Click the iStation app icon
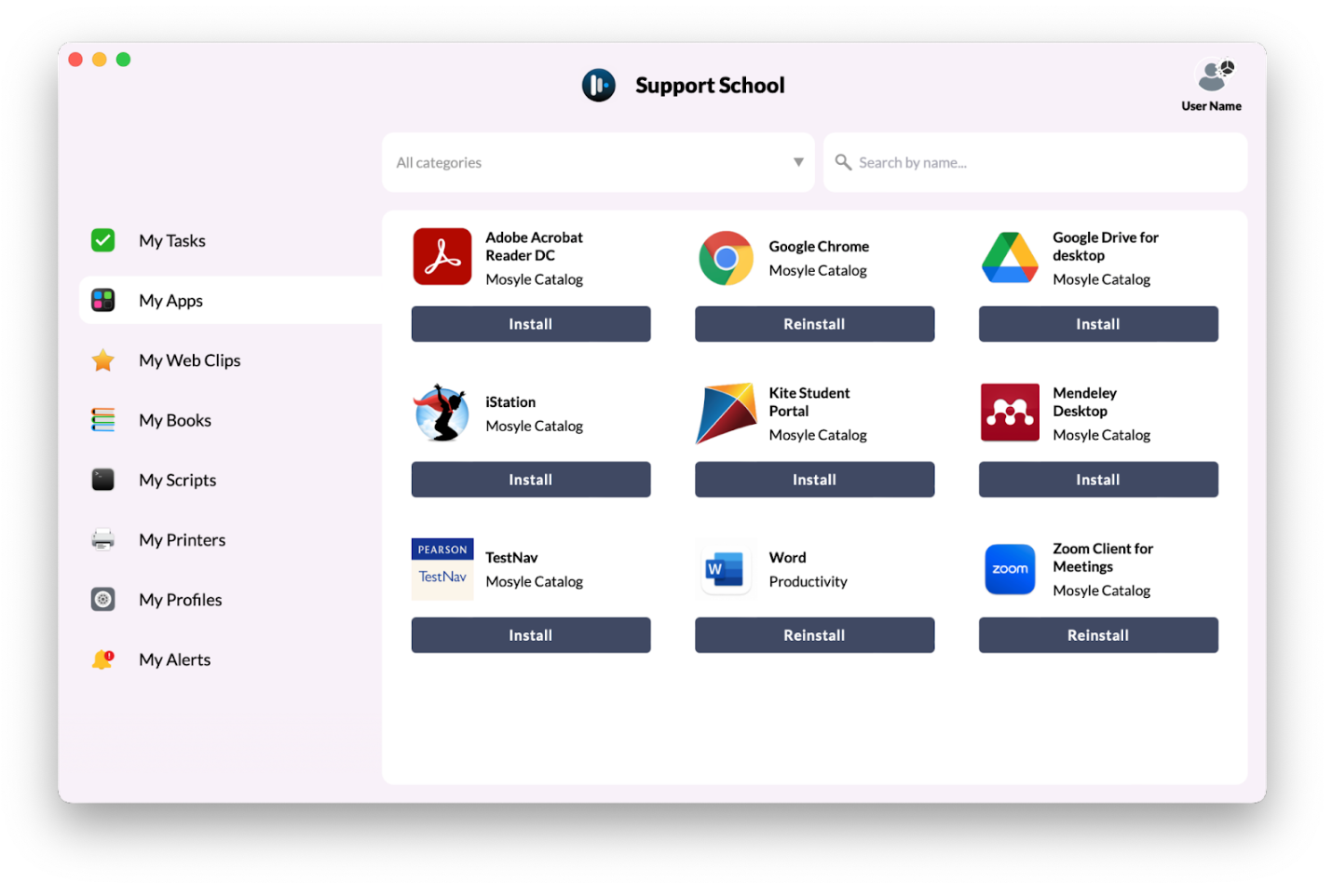 coord(442,413)
